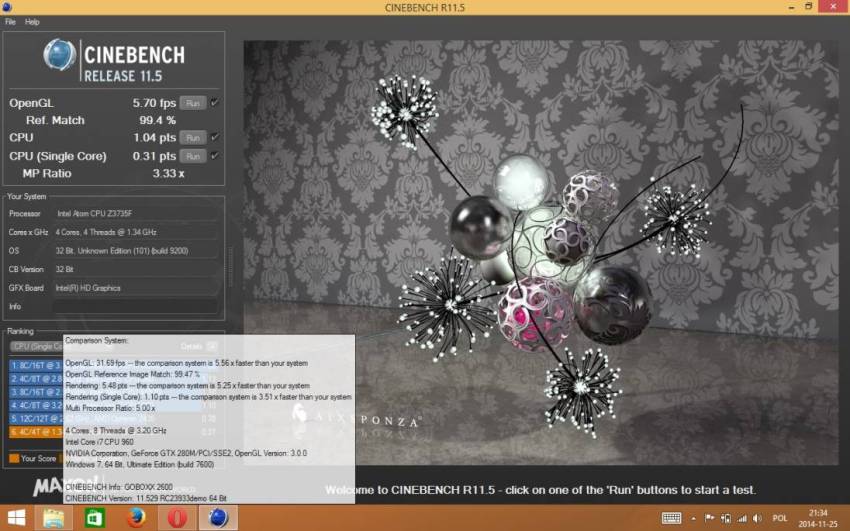Screen dimensions: 850x531
Task: Open the Action Center flag icon
Action: (x=709, y=518)
